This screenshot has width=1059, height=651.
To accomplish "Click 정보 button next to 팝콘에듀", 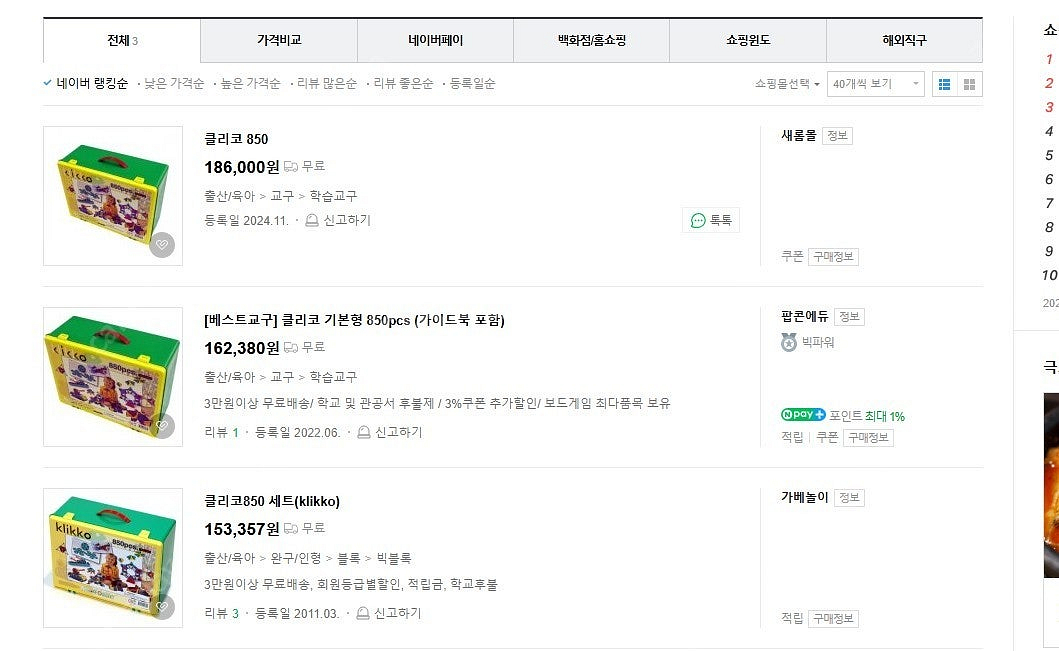I will (849, 317).
